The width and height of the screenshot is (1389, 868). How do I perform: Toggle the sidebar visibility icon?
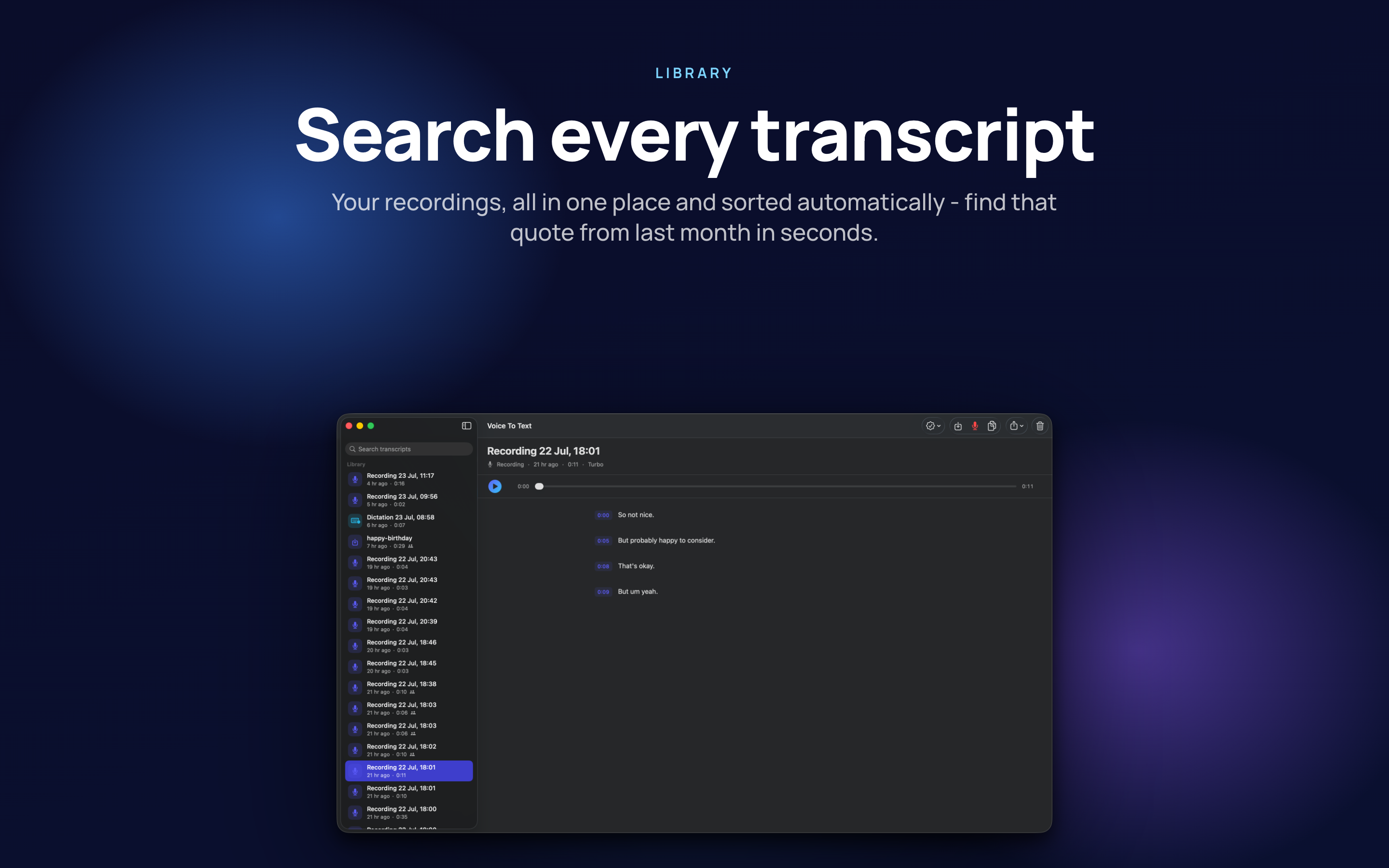pyautogui.click(x=466, y=425)
